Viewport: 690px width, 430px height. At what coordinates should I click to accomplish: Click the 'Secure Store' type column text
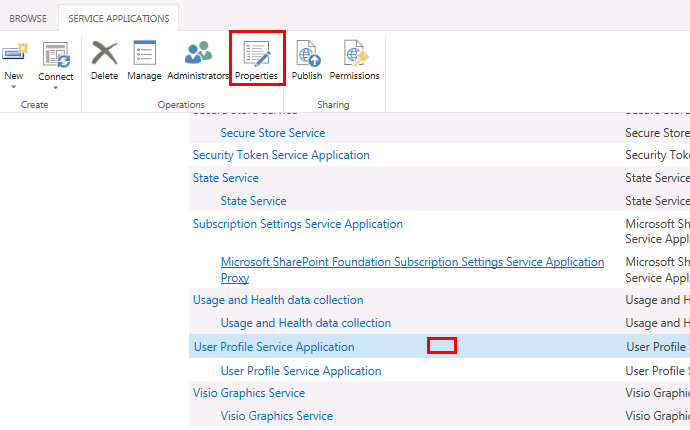[657, 133]
